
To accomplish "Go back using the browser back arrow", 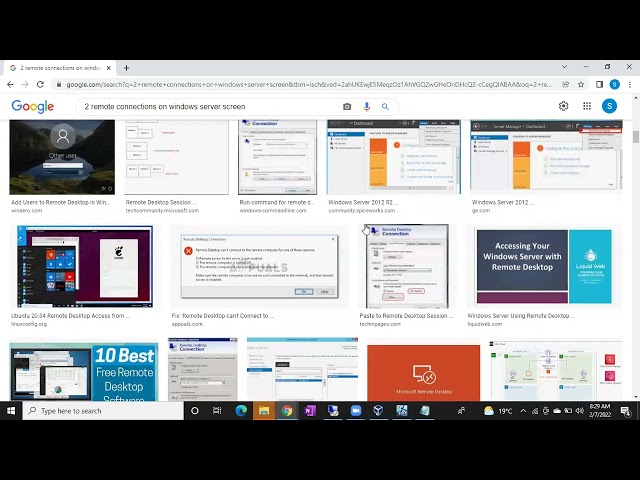I will click(10, 84).
